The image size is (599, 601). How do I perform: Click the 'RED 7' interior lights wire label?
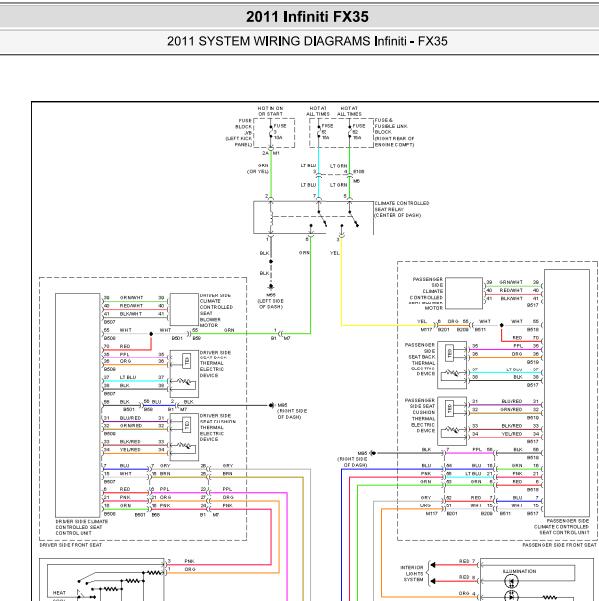pos(467,561)
